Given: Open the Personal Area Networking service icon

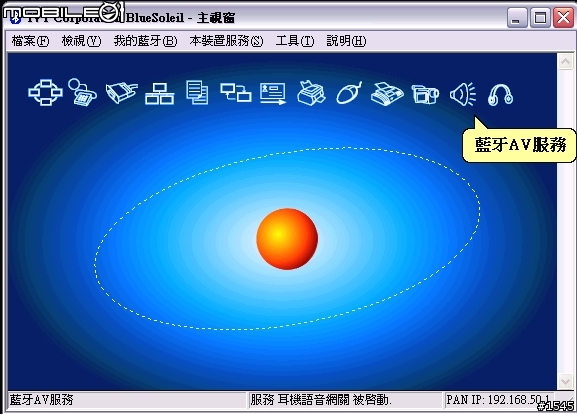Looking at the screenshot, I should (45, 93).
